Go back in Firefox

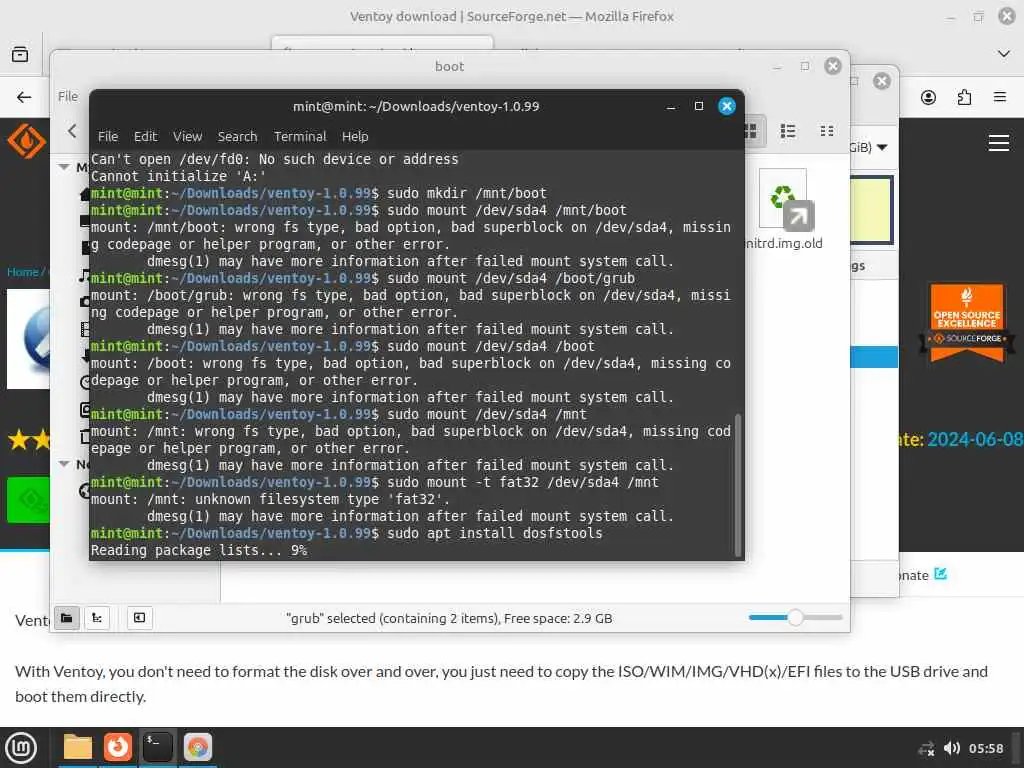[24, 97]
